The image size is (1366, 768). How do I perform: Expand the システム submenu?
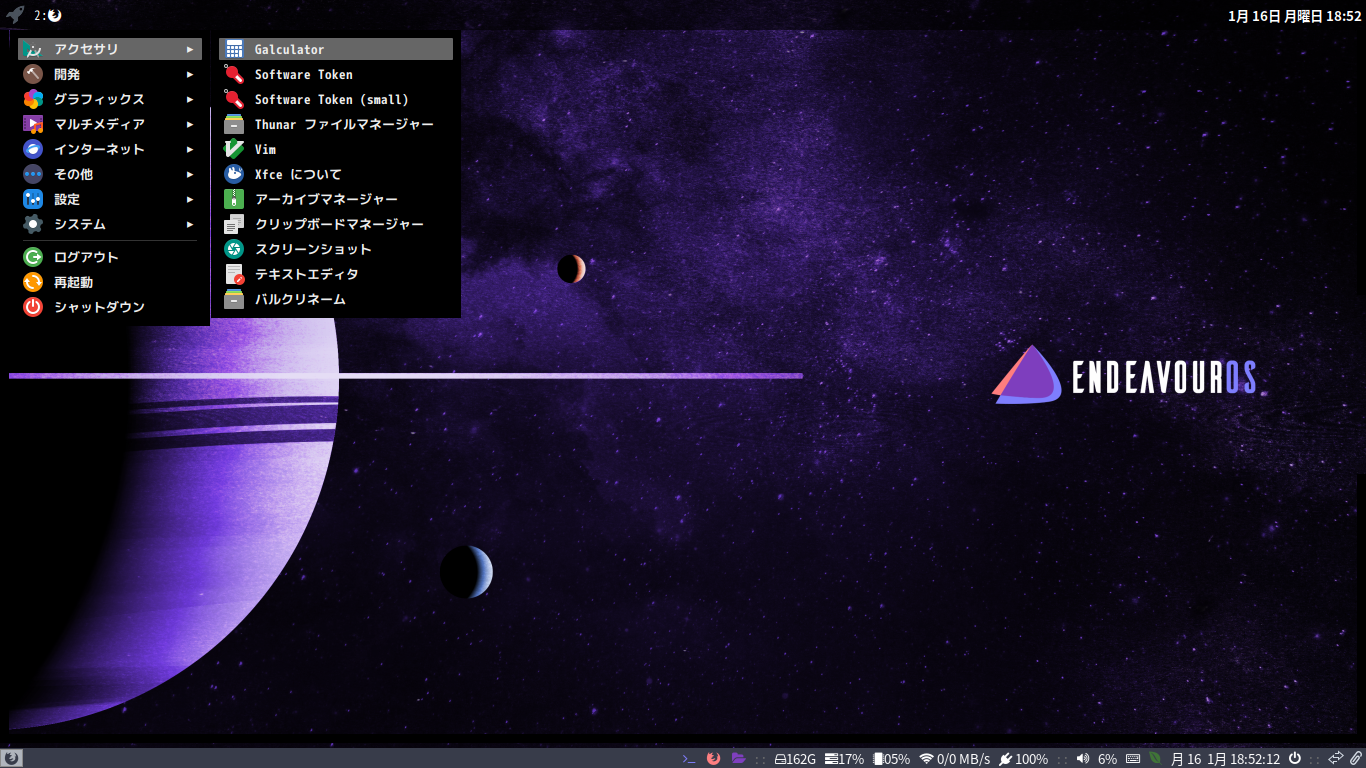click(x=110, y=224)
